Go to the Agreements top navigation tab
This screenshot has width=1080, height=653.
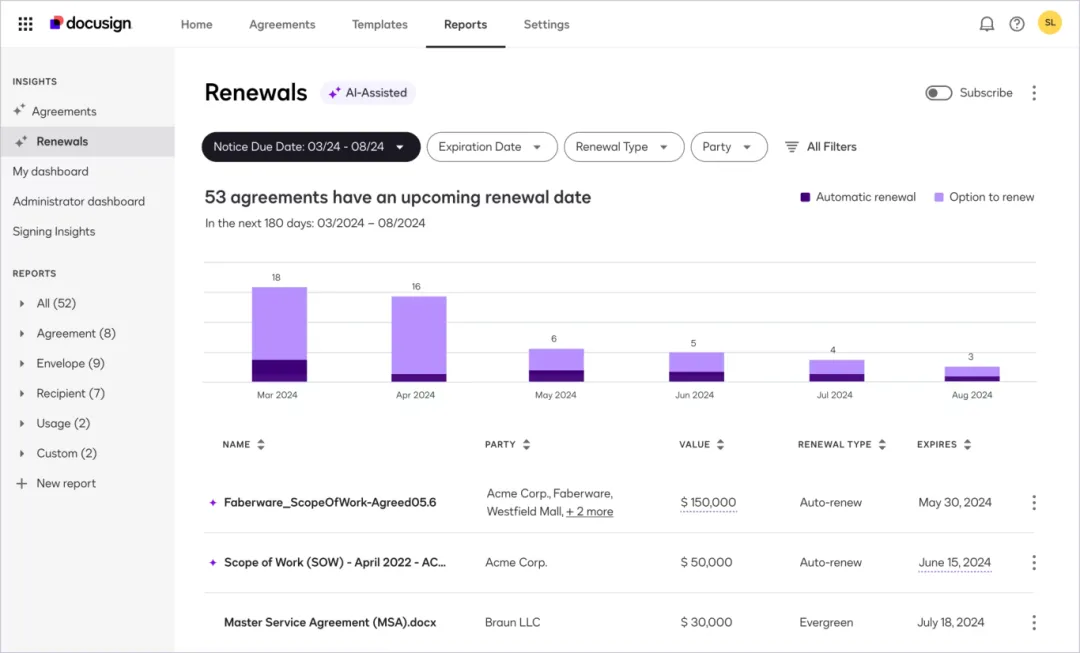[282, 25]
